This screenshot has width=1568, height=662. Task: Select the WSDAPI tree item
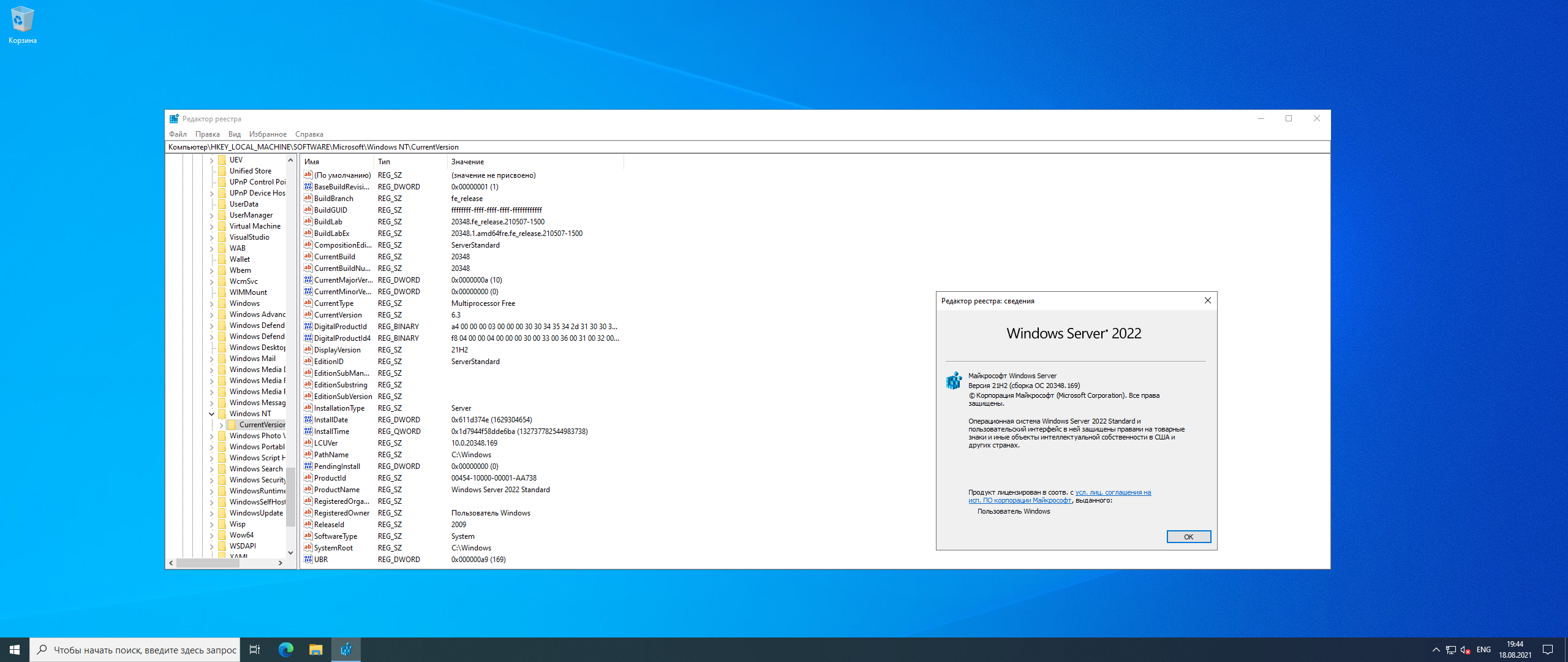pos(243,546)
